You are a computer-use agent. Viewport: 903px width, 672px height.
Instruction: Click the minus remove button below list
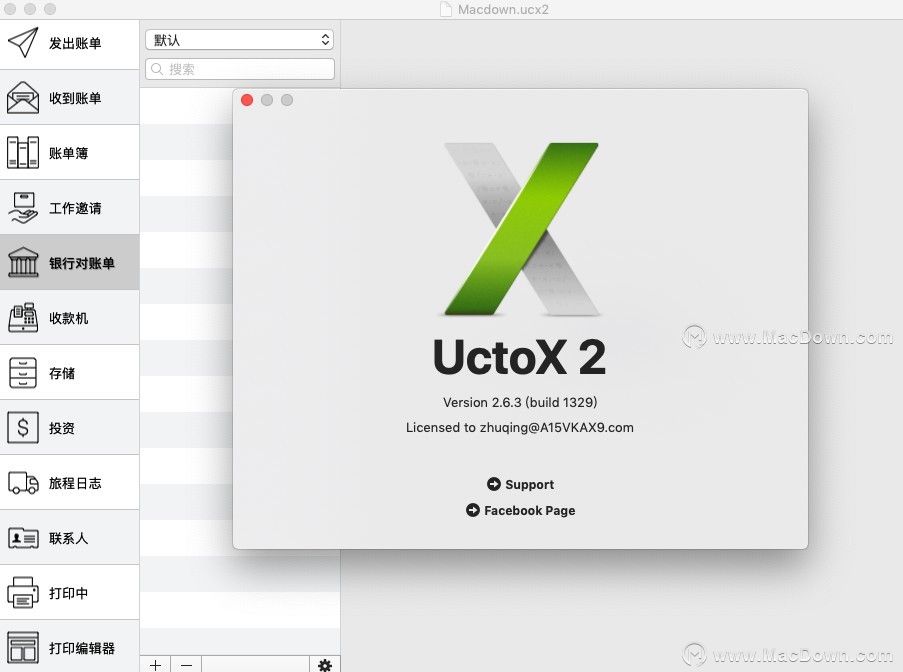[186, 665]
